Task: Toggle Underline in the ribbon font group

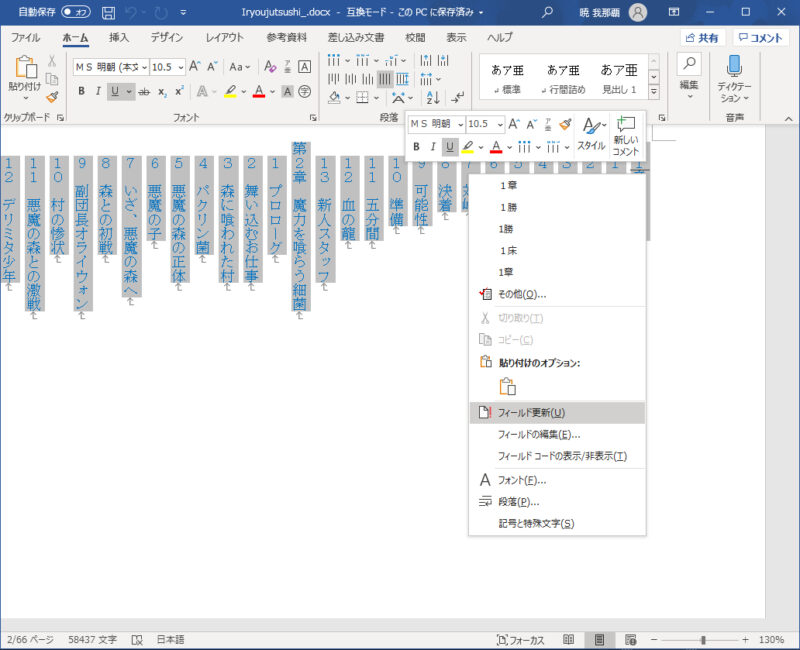Action: point(115,92)
